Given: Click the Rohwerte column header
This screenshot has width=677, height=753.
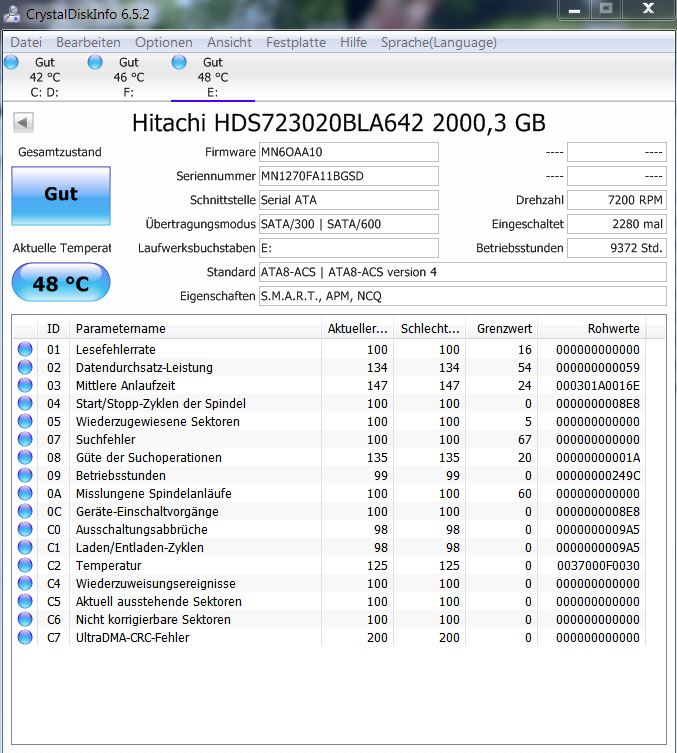Looking at the screenshot, I should 592,328.
